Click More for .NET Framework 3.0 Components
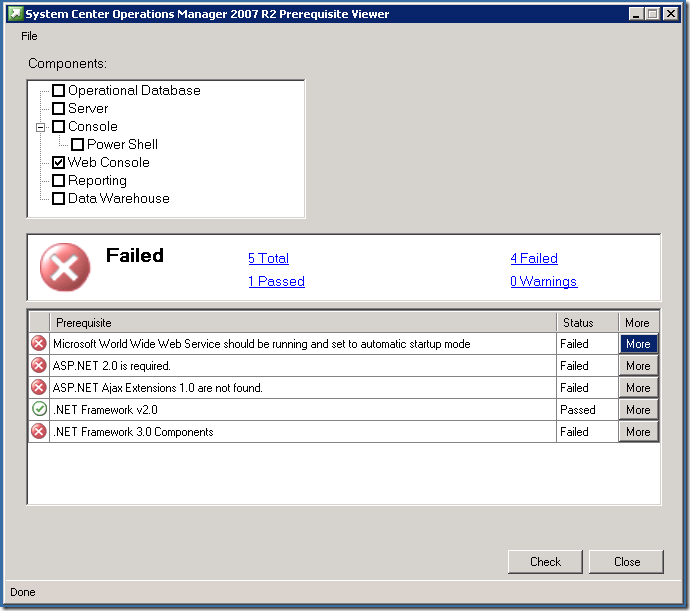The height and width of the screenshot is (611, 690). pyautogui.click(x=639, y=432)
